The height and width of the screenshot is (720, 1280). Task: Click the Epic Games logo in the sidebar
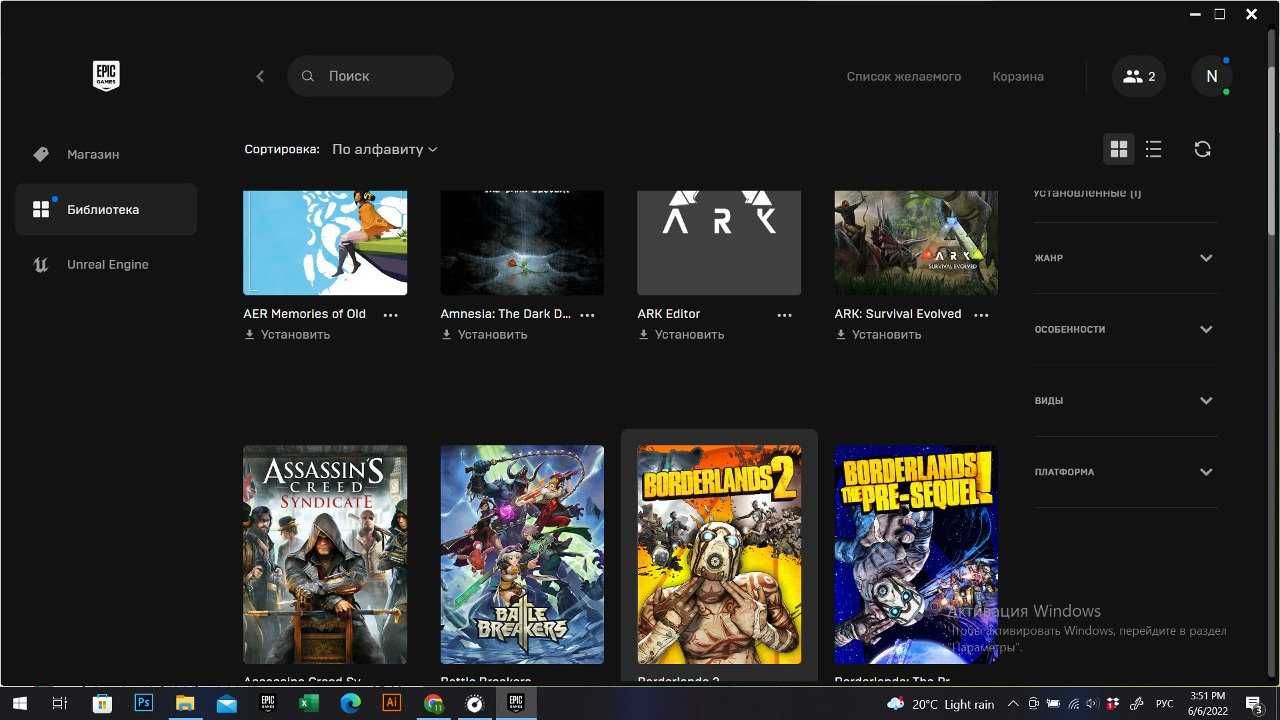(x=106, y=76)
